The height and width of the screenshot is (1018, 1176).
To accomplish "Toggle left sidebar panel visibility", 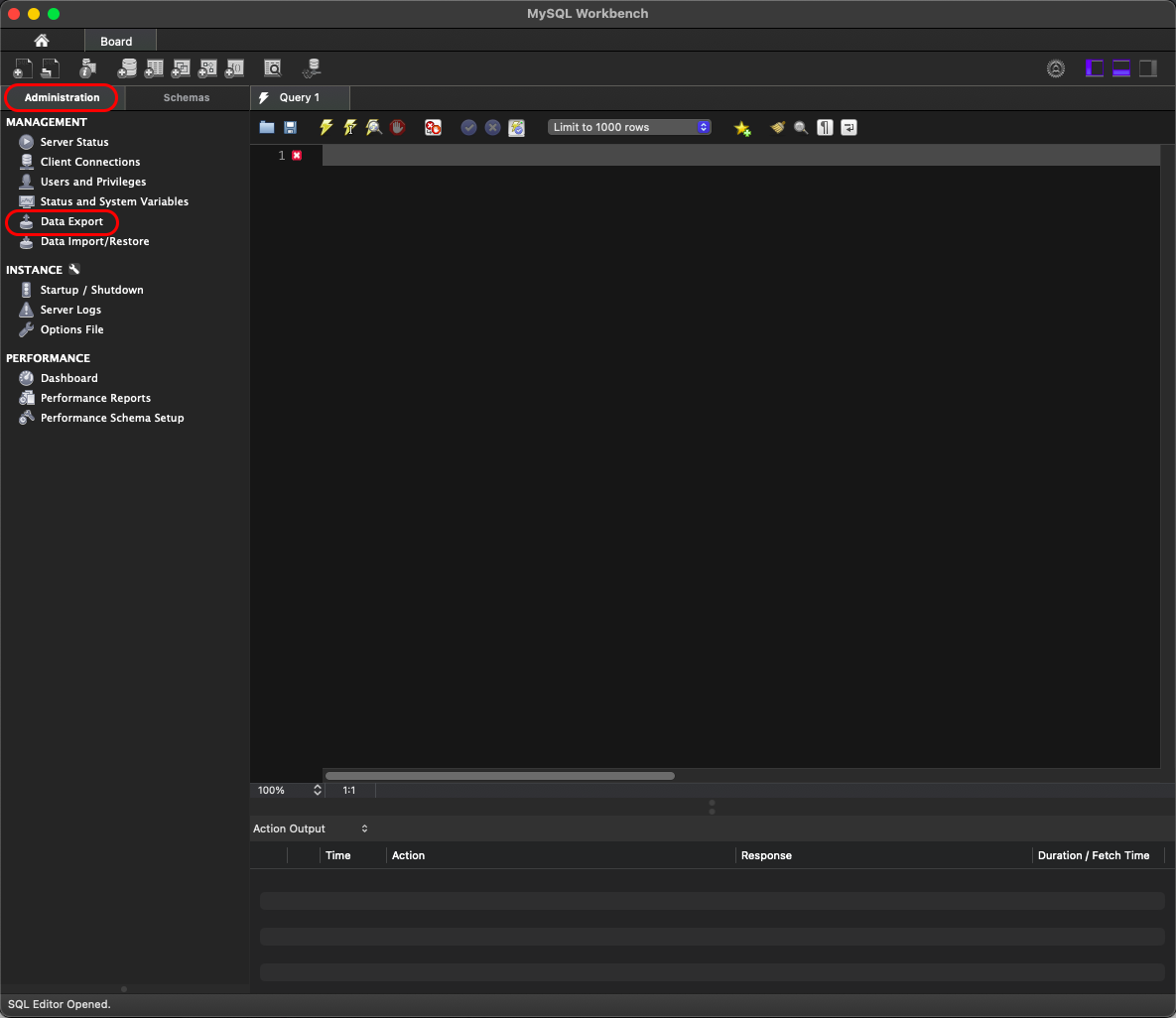I will pyautogui.click(x=1095, y=69).
